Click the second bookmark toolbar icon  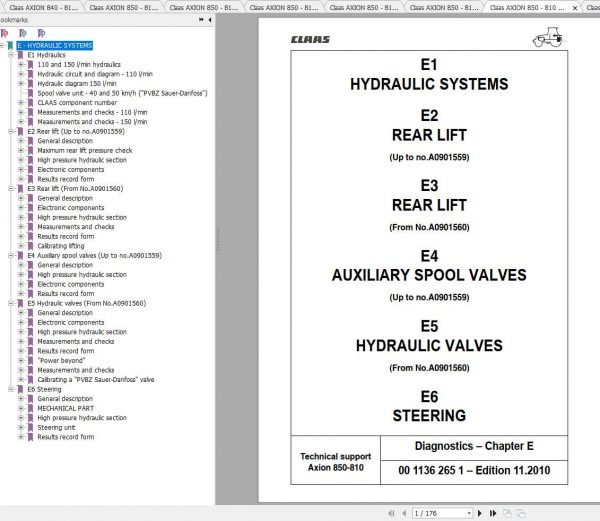23,34
